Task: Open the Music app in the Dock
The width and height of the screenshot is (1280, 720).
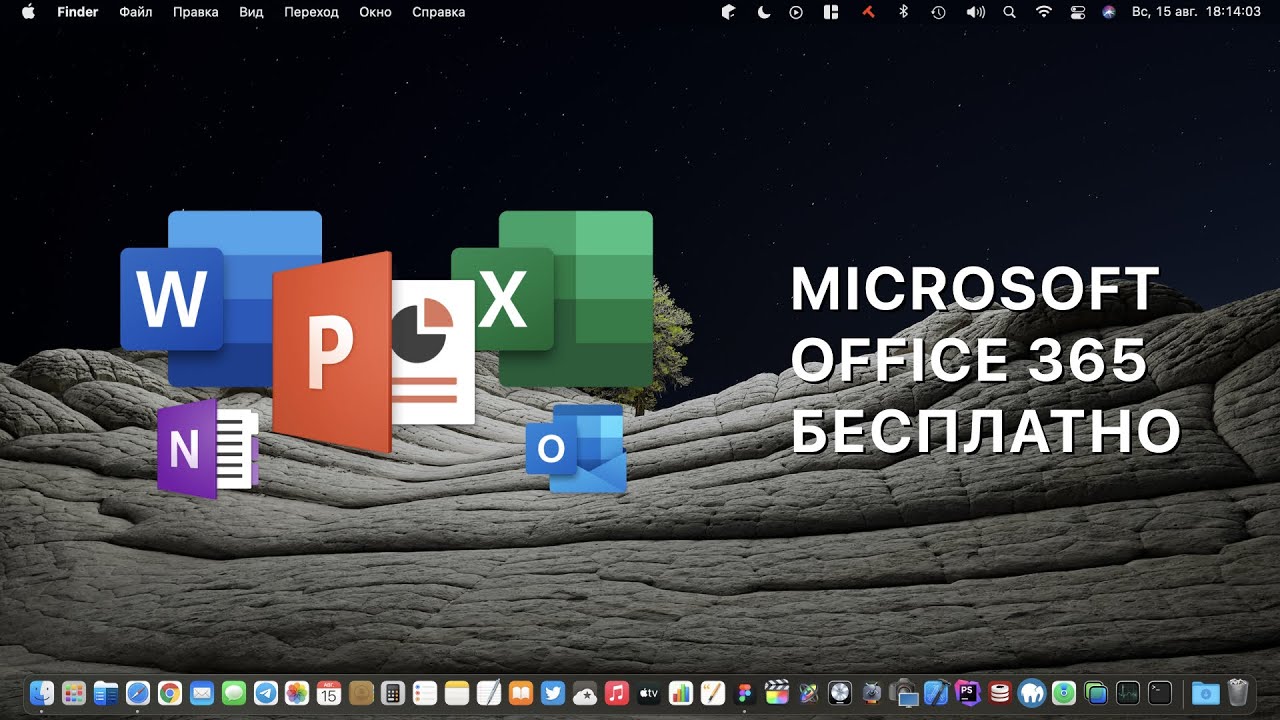Action: coord(616,692)
